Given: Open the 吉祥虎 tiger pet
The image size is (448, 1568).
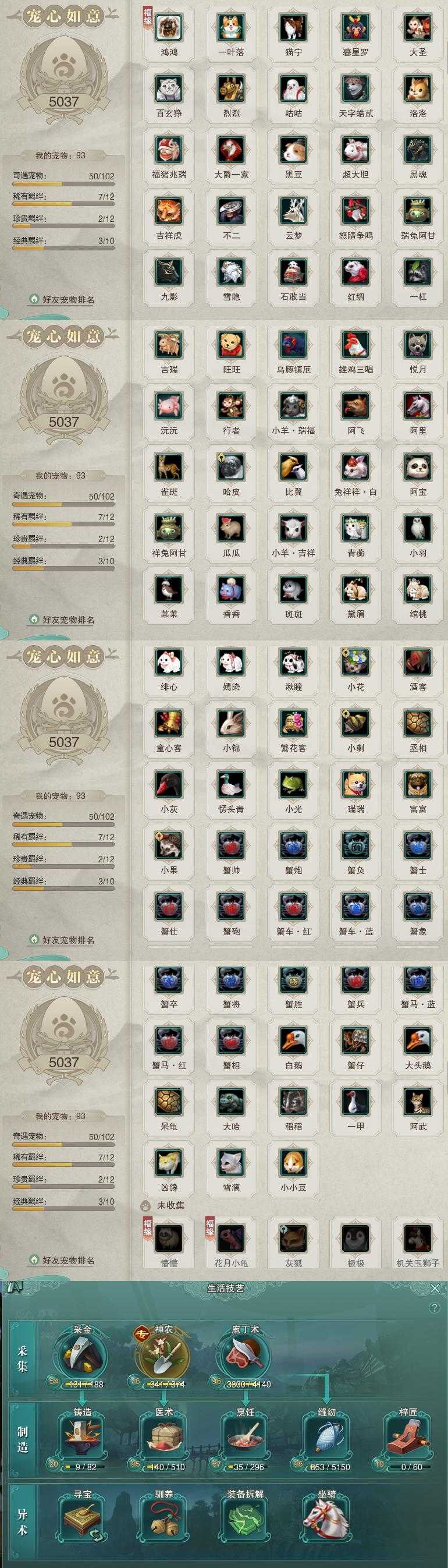Looking at the screenshot, I should point(169,211).
